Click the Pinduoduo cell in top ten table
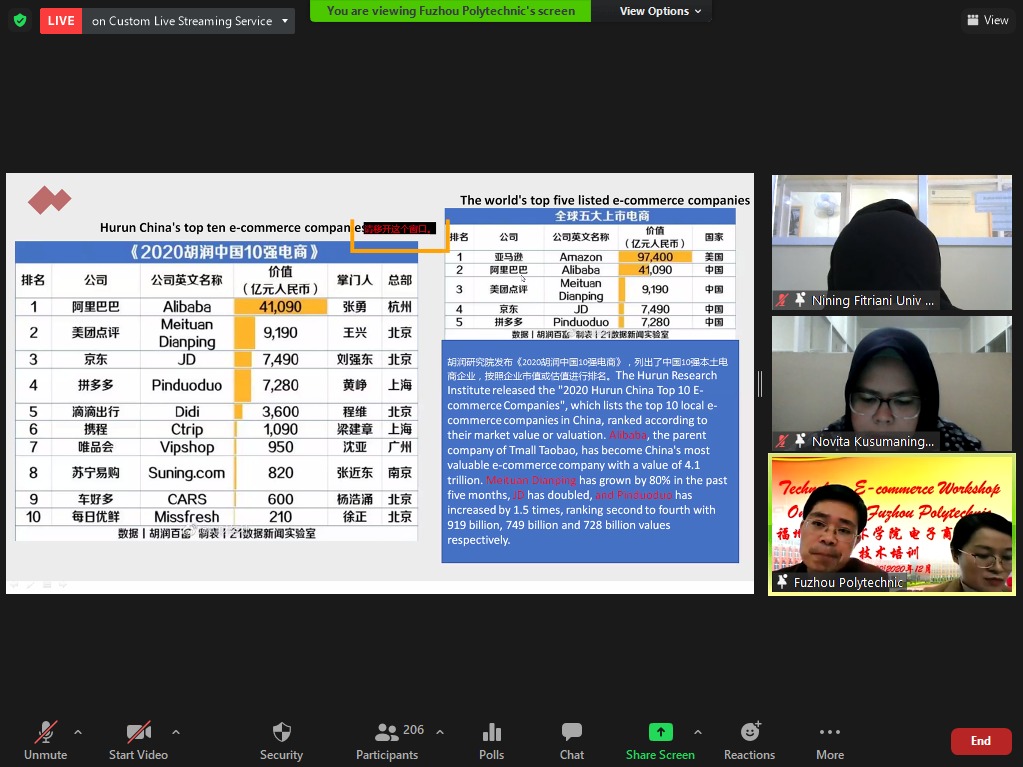 (x=187, y=385)
